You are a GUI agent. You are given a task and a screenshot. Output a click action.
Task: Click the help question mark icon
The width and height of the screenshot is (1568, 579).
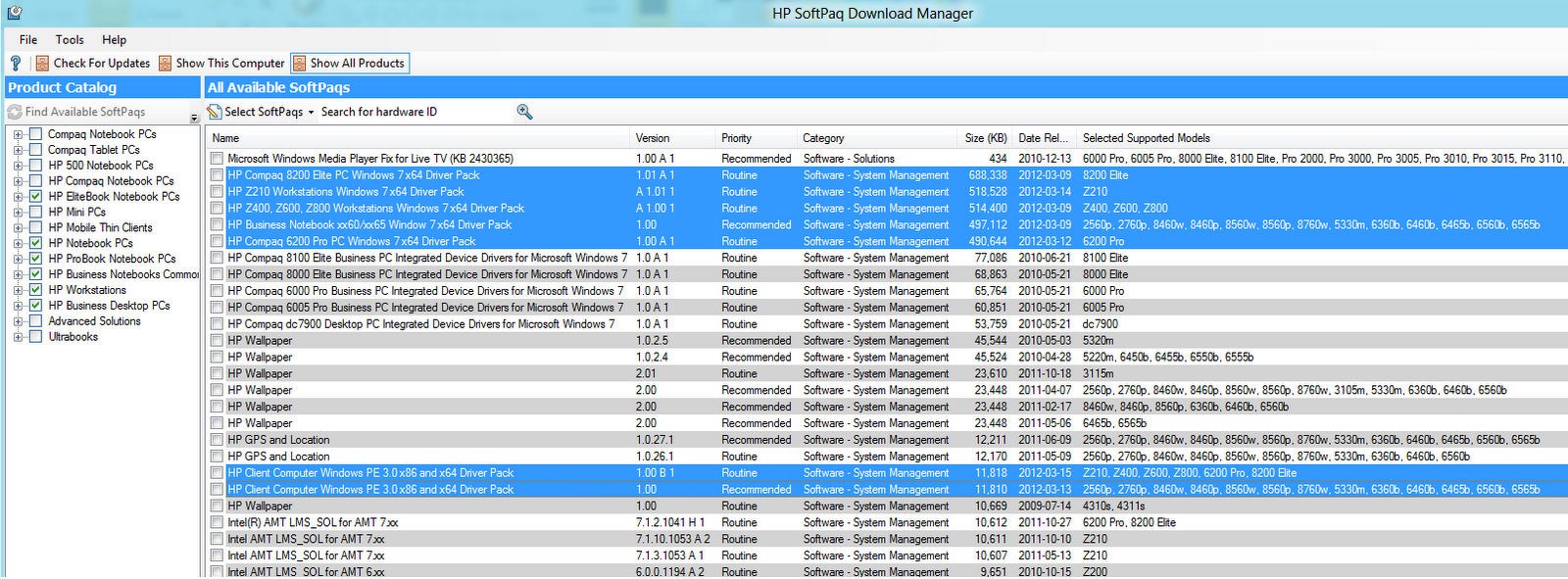coord(16,63)
